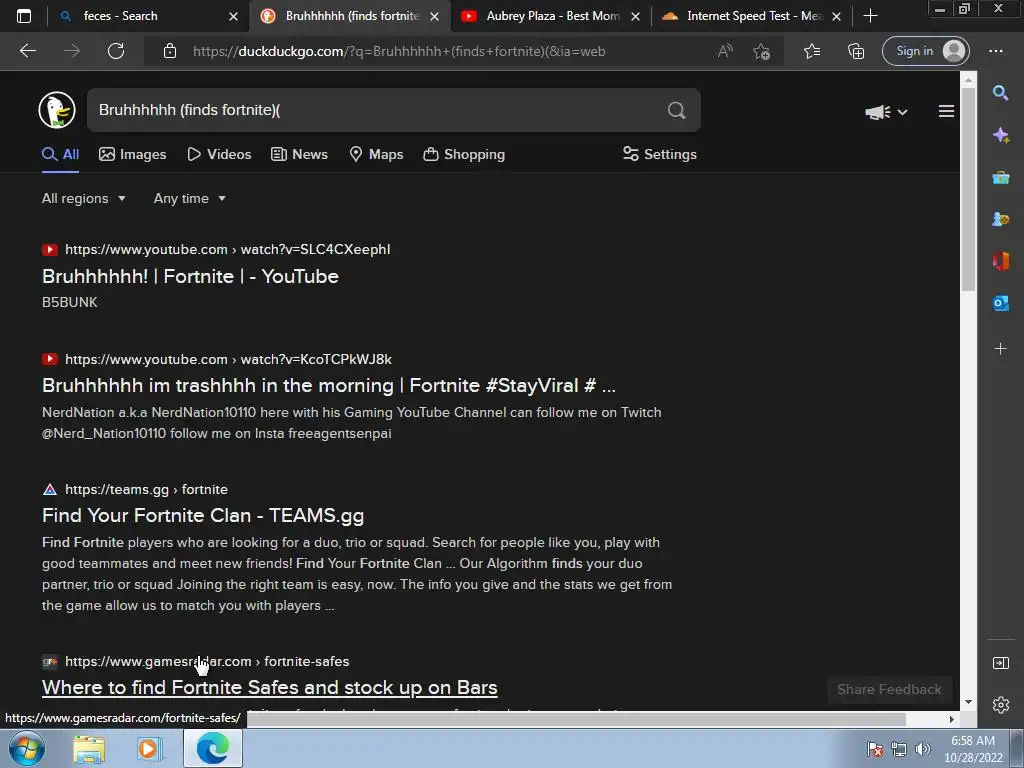Click the horizontal scrollbar right arrow

(952, 719)
